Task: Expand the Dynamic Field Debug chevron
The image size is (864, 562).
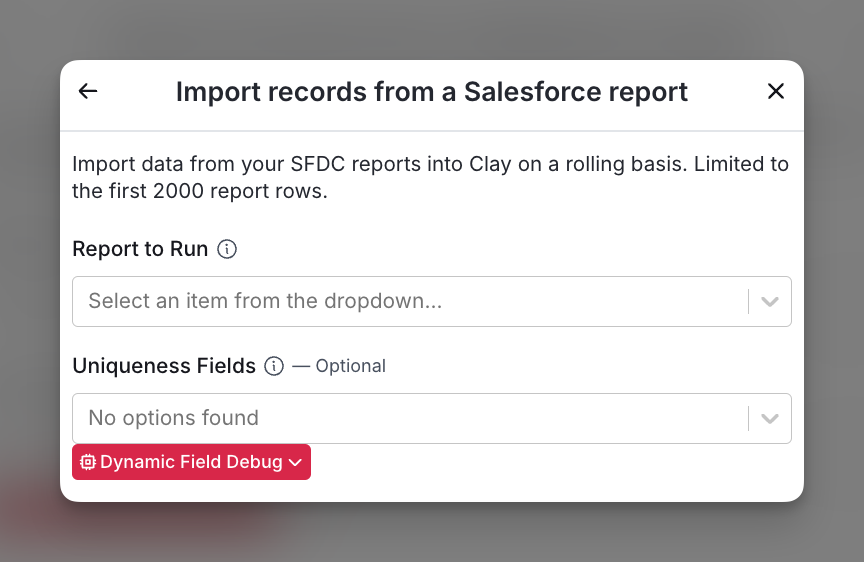Action: click(295, 462)
